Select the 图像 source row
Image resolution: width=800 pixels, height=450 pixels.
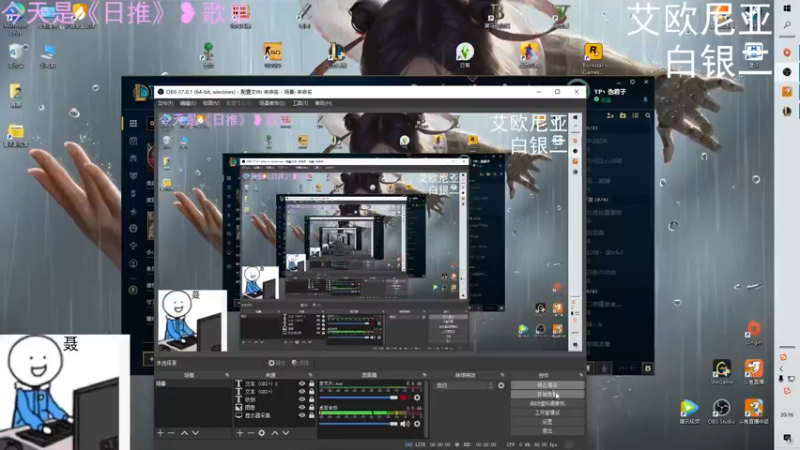(274, 408)
